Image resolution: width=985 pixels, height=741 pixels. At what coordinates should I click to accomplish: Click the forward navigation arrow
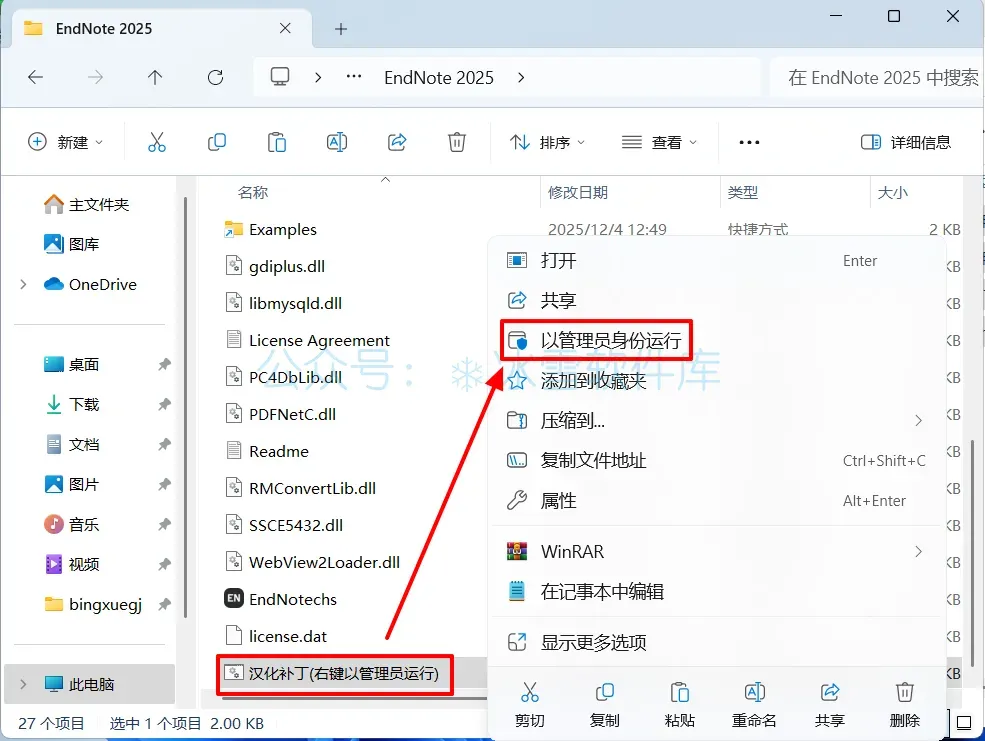(95, 77)
